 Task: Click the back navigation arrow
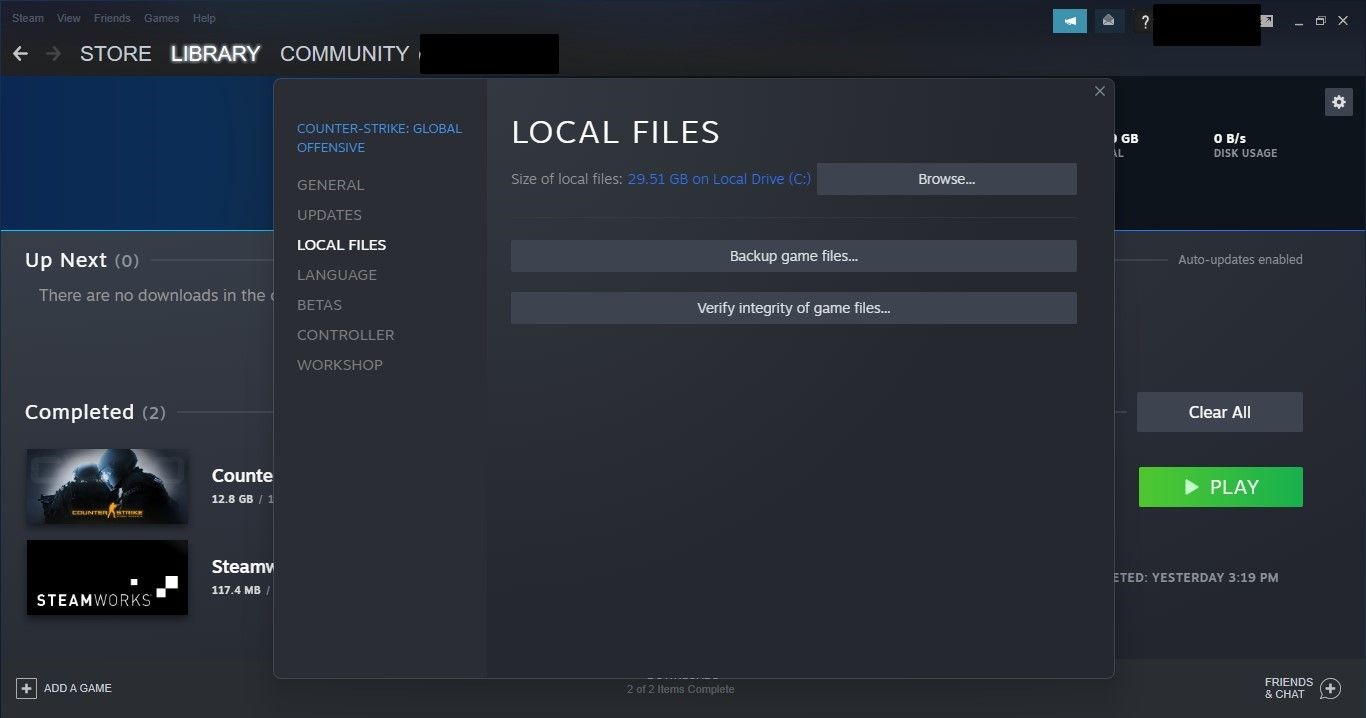[x=20, y=54]
